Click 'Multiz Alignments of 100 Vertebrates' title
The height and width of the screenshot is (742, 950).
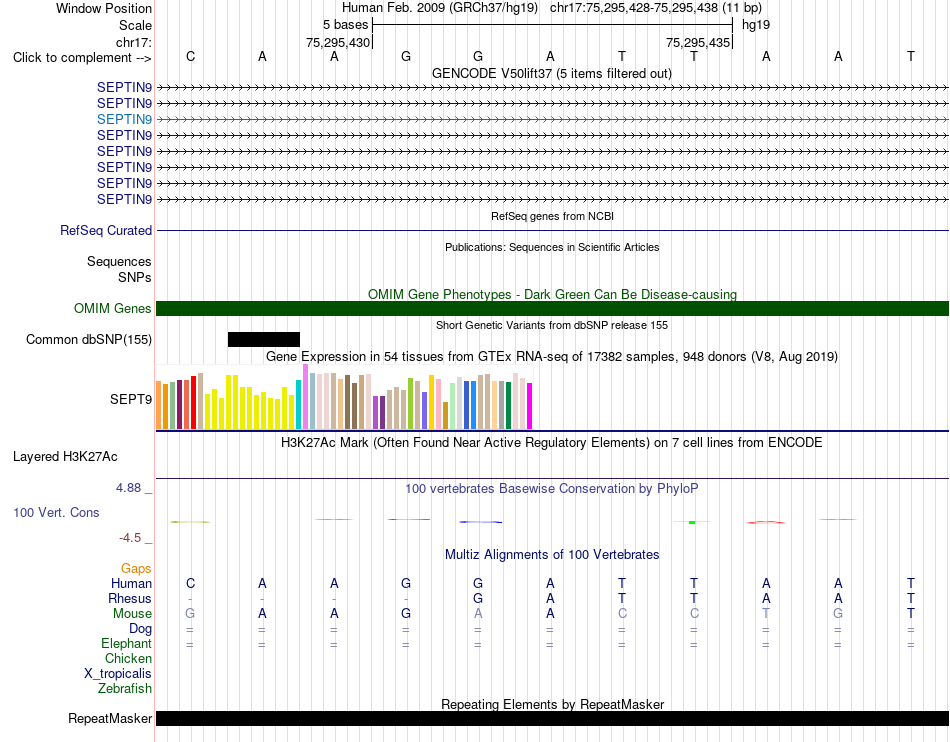[552, 554]
